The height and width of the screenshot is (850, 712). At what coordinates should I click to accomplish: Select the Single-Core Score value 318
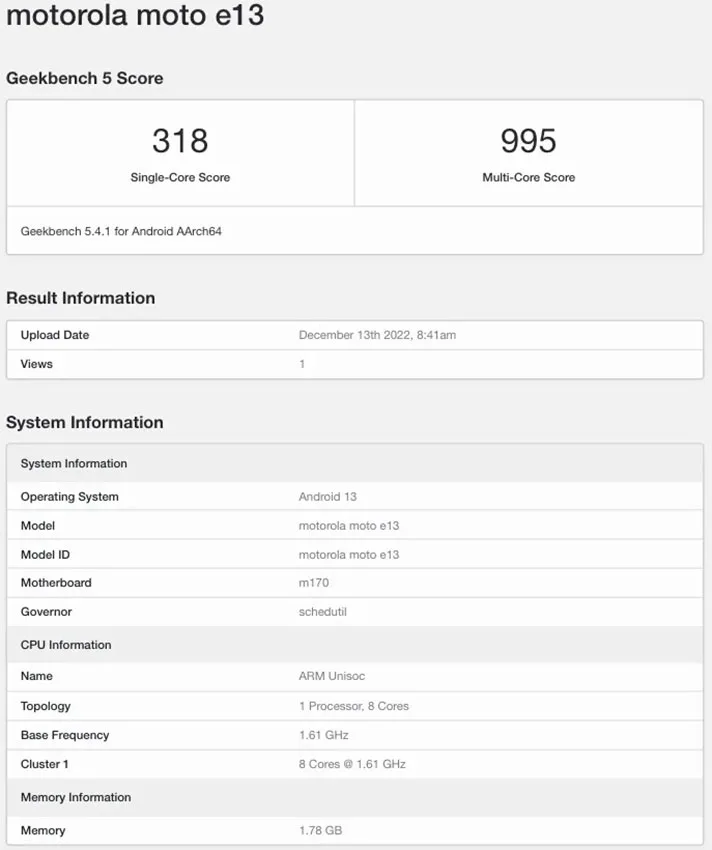pos(180,141)
